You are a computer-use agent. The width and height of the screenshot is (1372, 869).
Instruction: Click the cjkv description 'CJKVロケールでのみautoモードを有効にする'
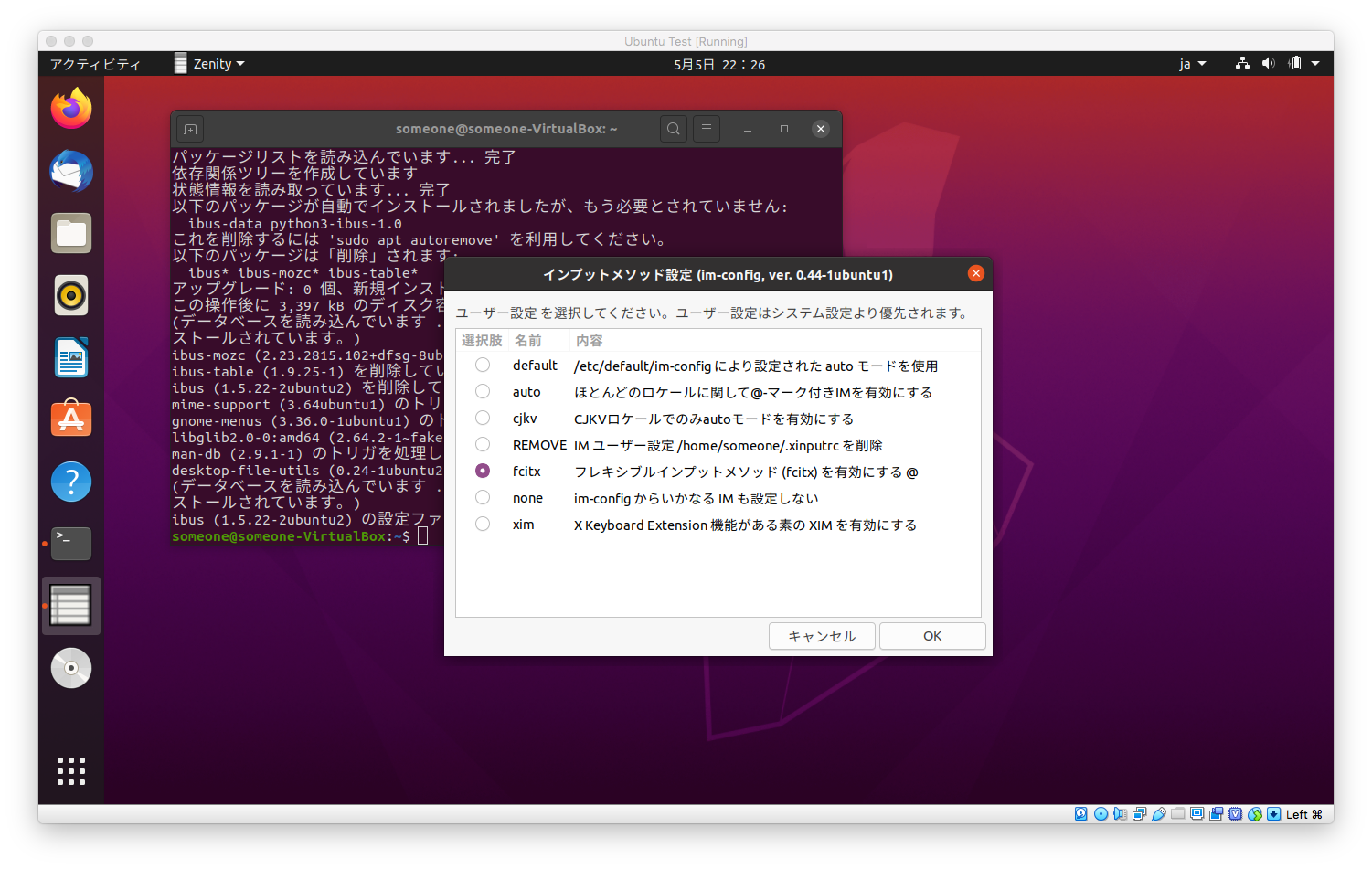(x=714, y=419)
